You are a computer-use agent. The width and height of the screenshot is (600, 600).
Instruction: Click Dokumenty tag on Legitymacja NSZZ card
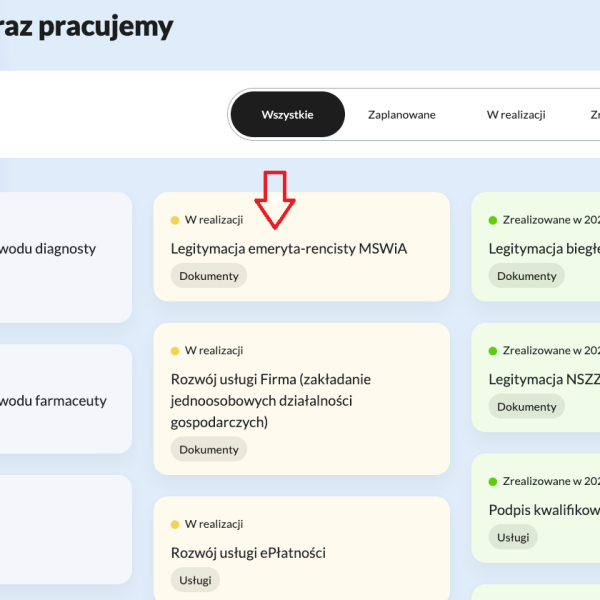click(527, 407)
